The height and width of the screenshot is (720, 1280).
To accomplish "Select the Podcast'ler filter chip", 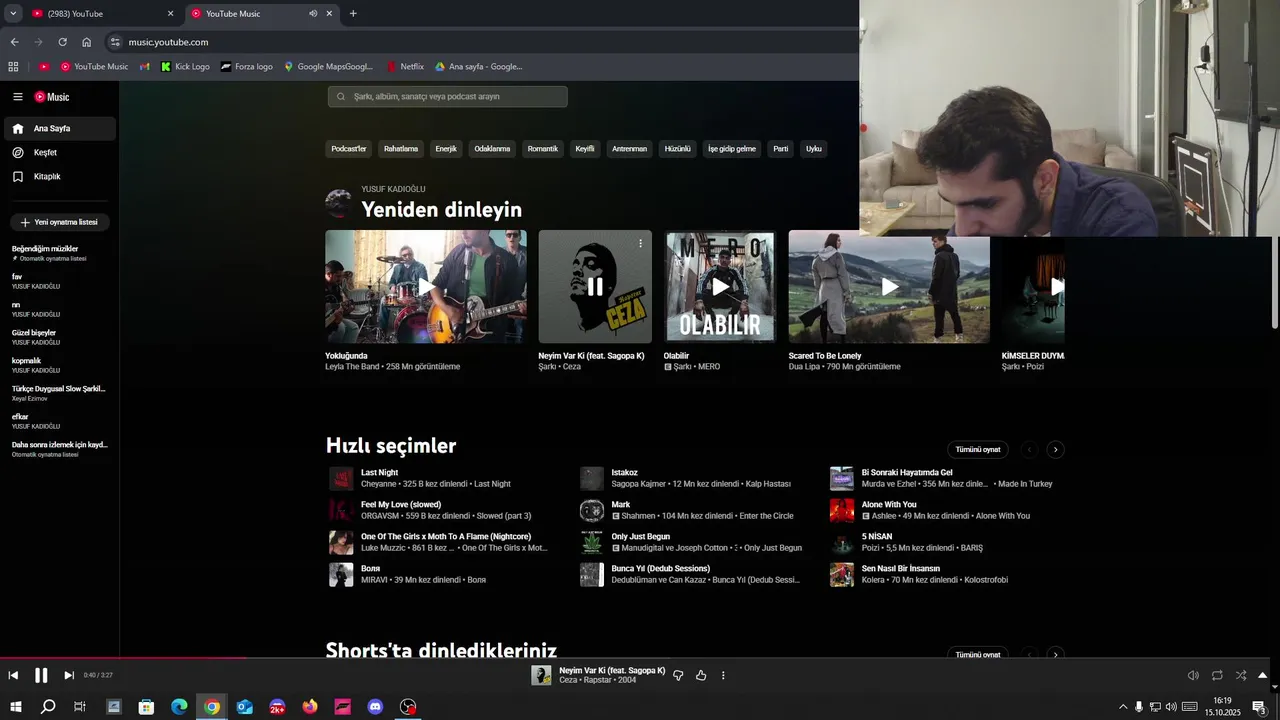I will 349,149.
